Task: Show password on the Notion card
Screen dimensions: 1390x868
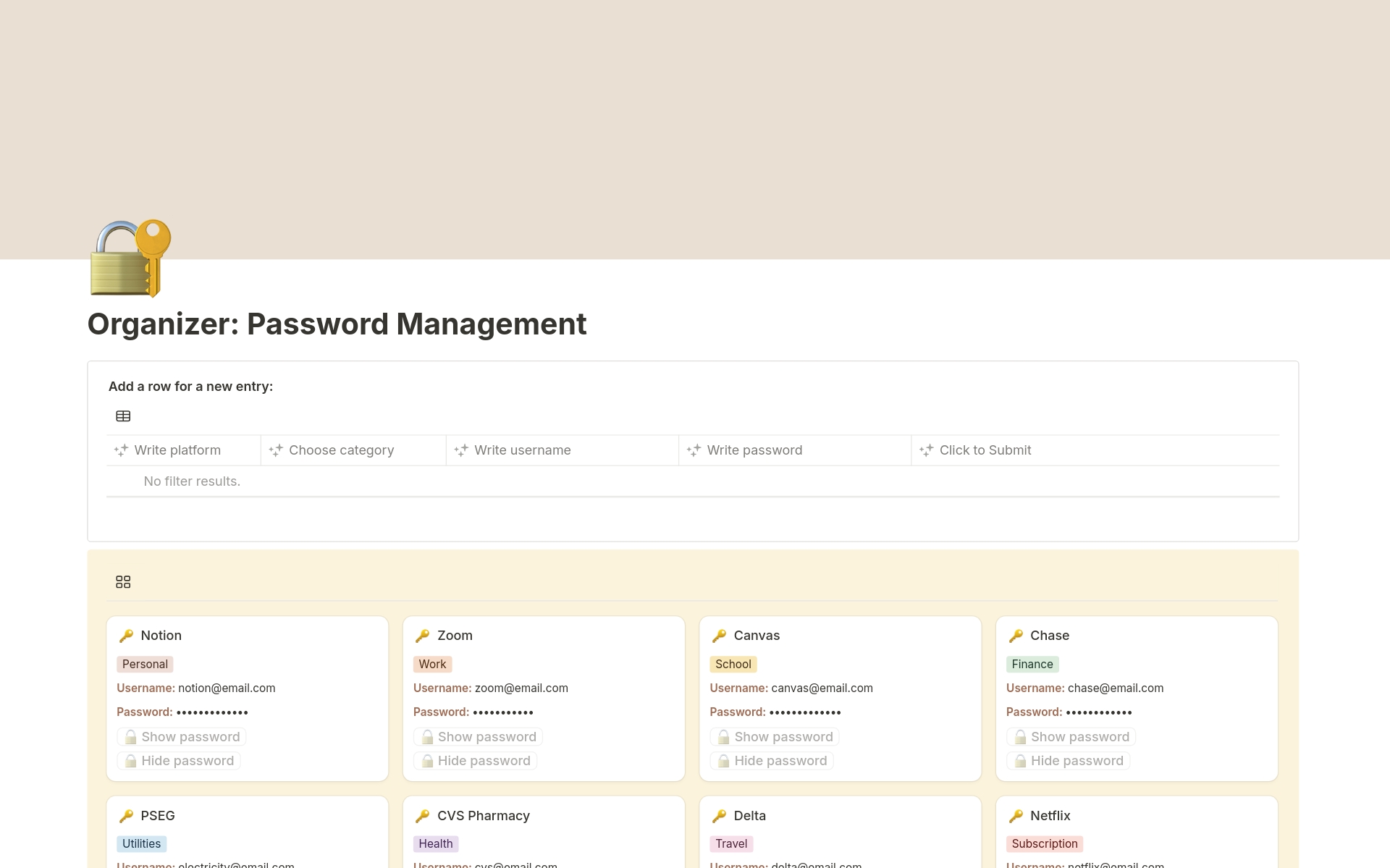Action: click(x=182, y=737)
